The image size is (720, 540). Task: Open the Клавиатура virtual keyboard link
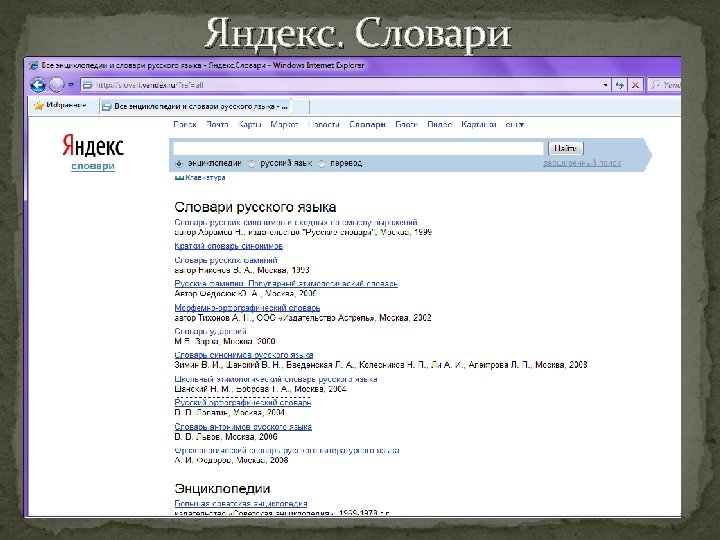[x=205, y=178]
